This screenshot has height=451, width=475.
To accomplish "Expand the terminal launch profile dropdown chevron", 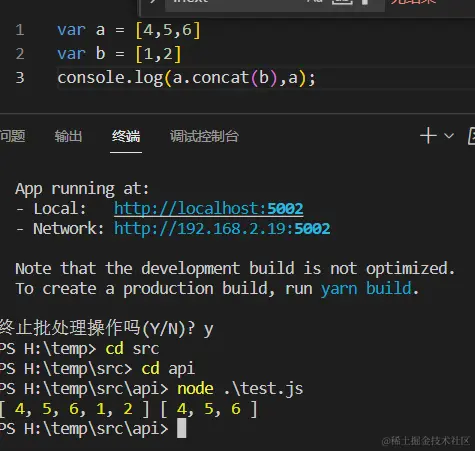I will (449, 136).
